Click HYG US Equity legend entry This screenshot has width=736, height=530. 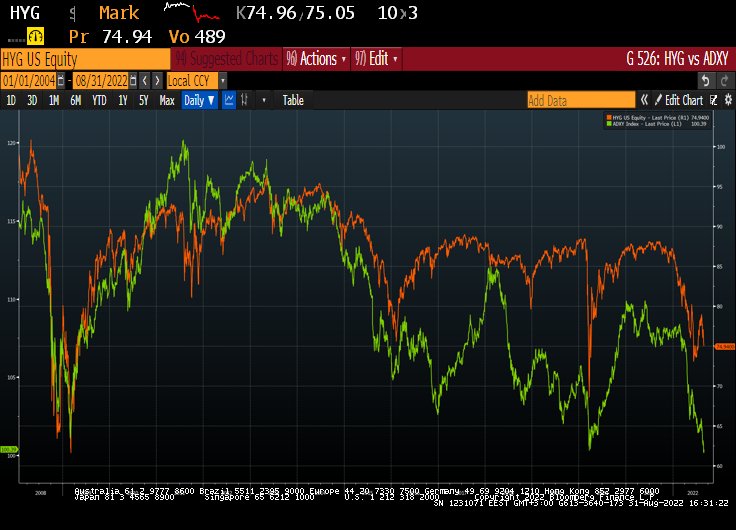point(658,118)
